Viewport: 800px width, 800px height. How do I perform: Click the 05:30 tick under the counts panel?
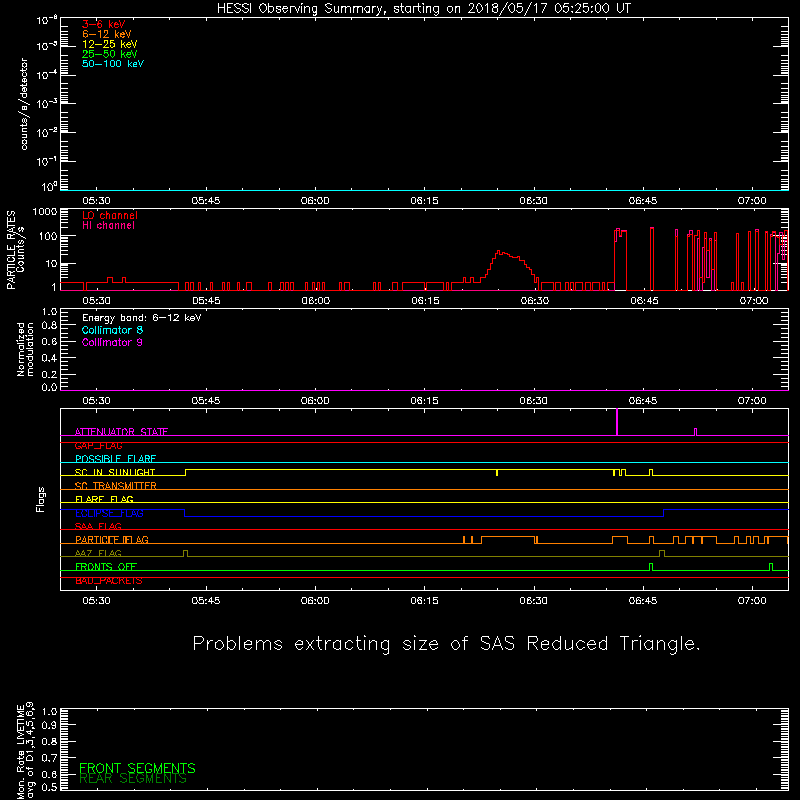pos(96,201)
